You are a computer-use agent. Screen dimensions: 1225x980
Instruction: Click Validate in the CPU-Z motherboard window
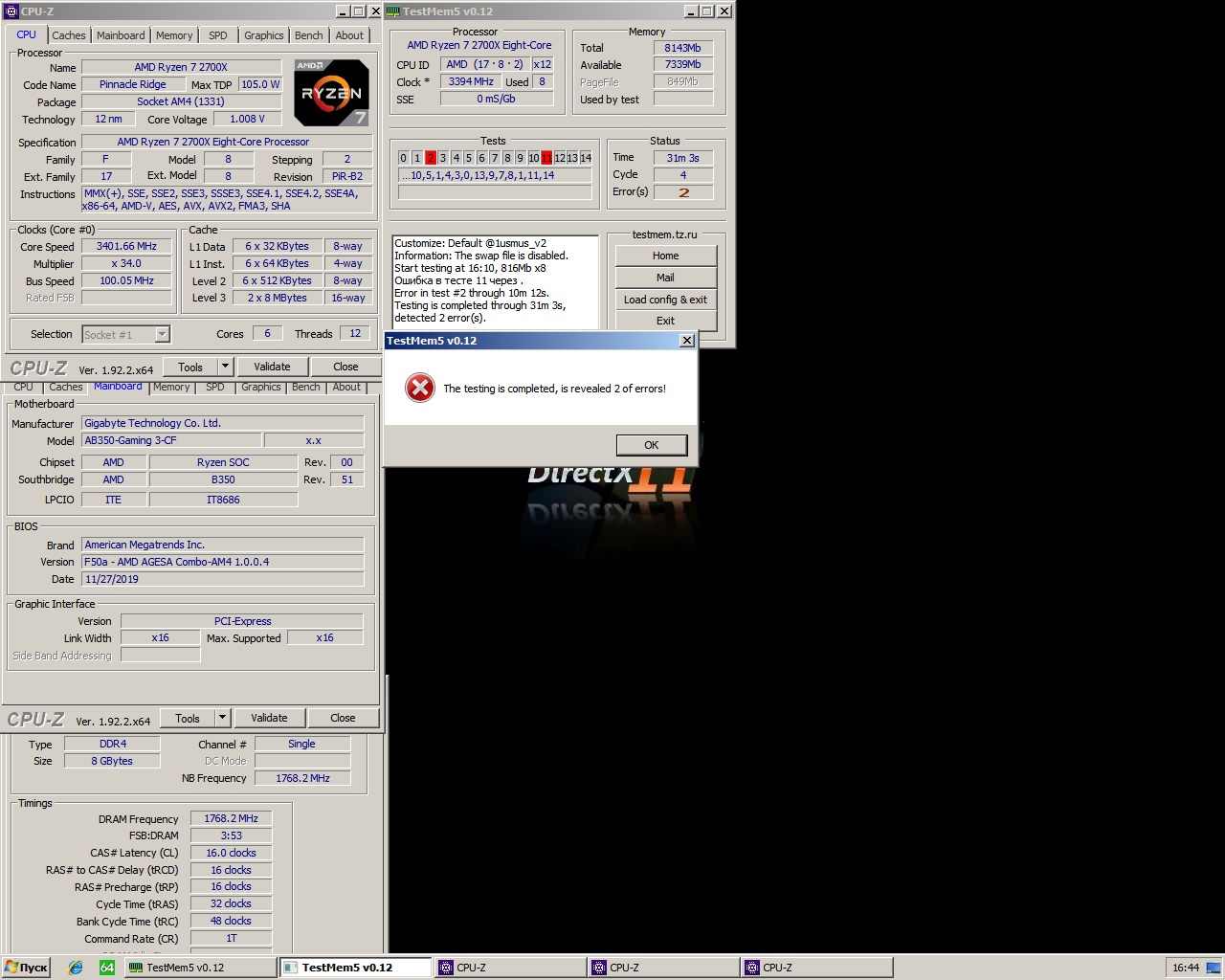269,718
